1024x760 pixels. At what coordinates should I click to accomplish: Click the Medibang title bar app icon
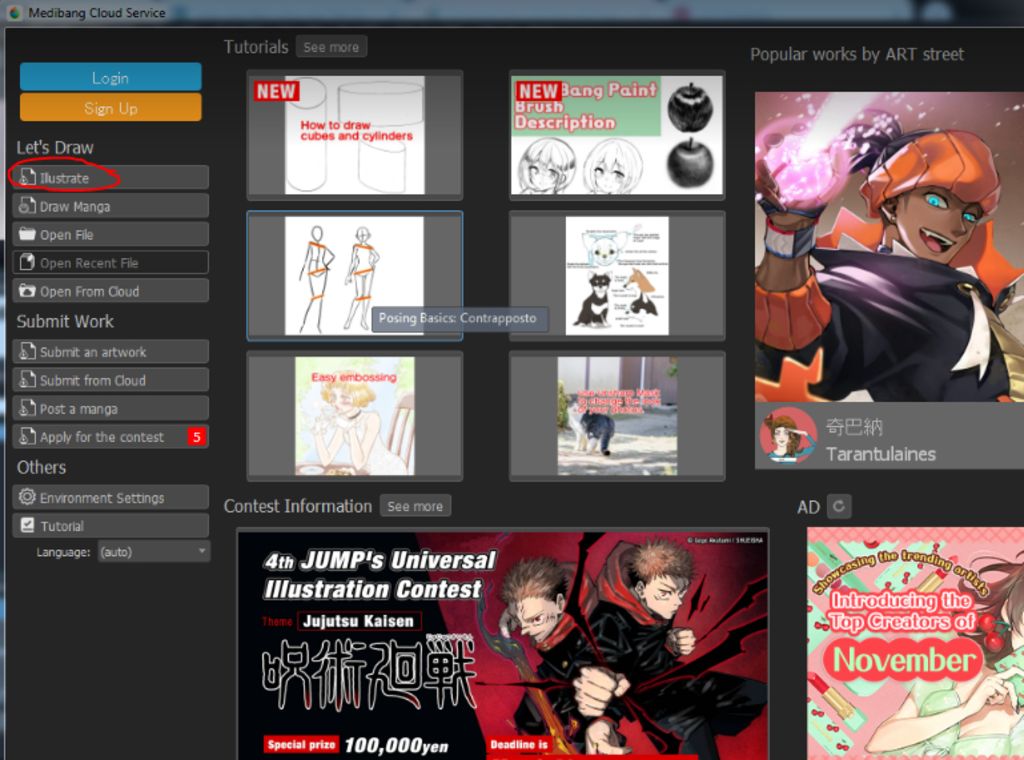[14, 12]
